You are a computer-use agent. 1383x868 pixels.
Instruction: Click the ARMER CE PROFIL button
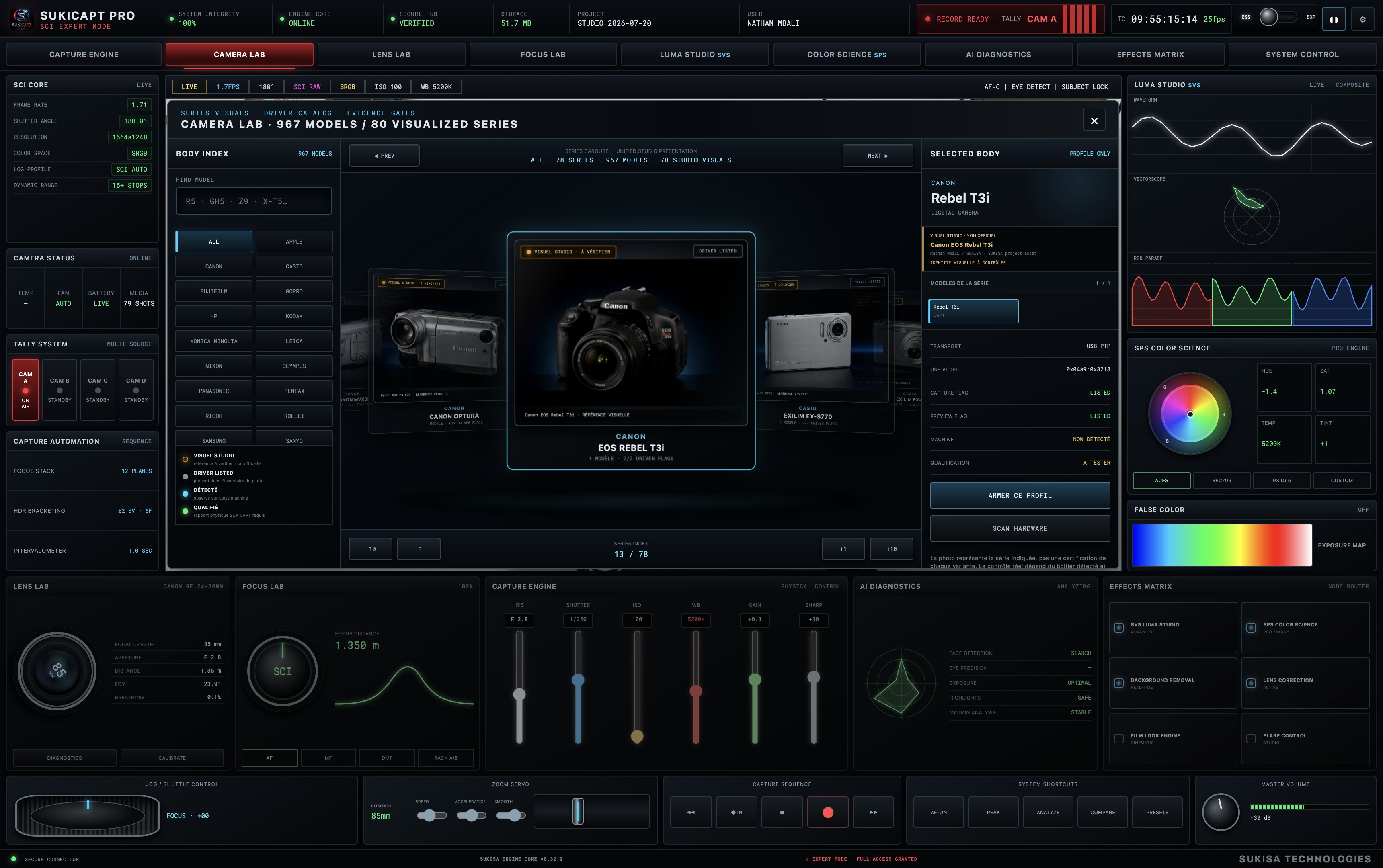(1020, 495)
